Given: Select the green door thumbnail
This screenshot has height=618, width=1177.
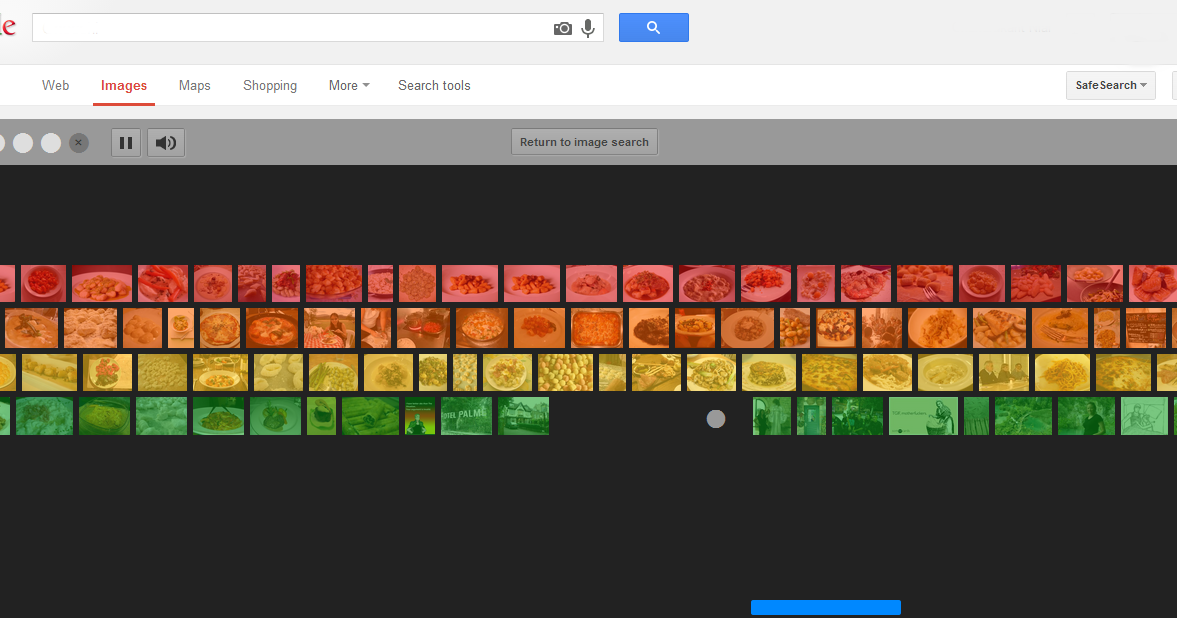Looking at the screenshot, I should click(811, 416).
